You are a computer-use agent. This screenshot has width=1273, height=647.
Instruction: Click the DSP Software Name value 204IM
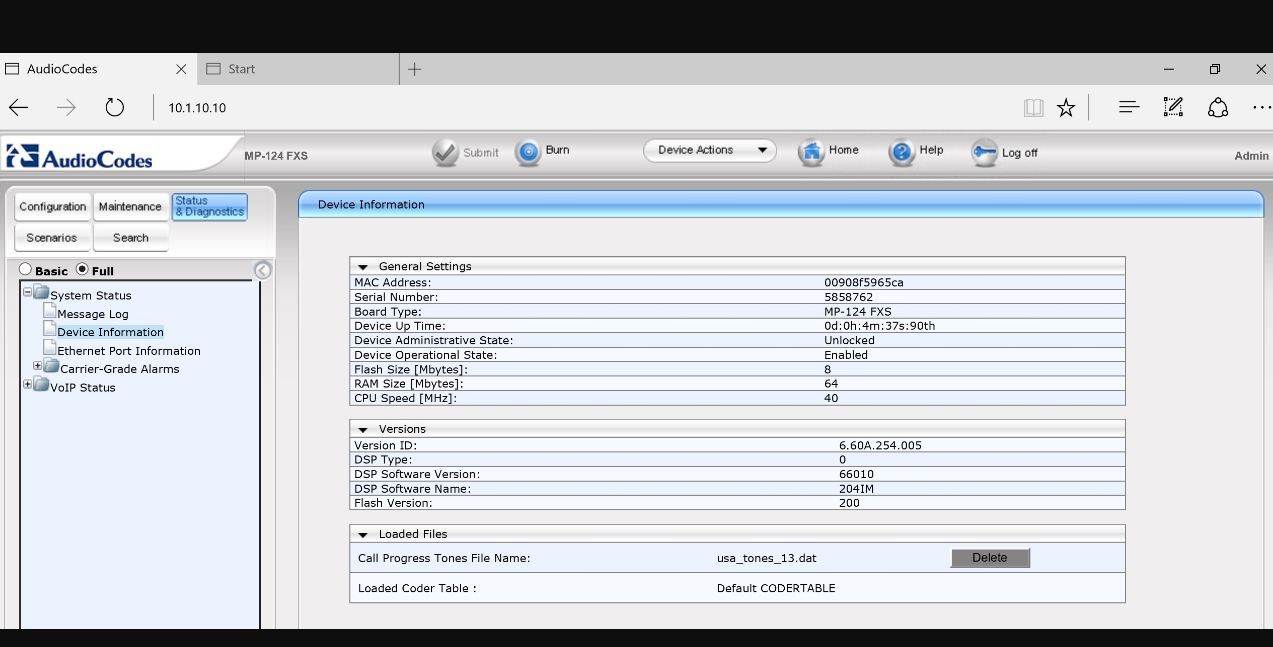coord(857,489)
